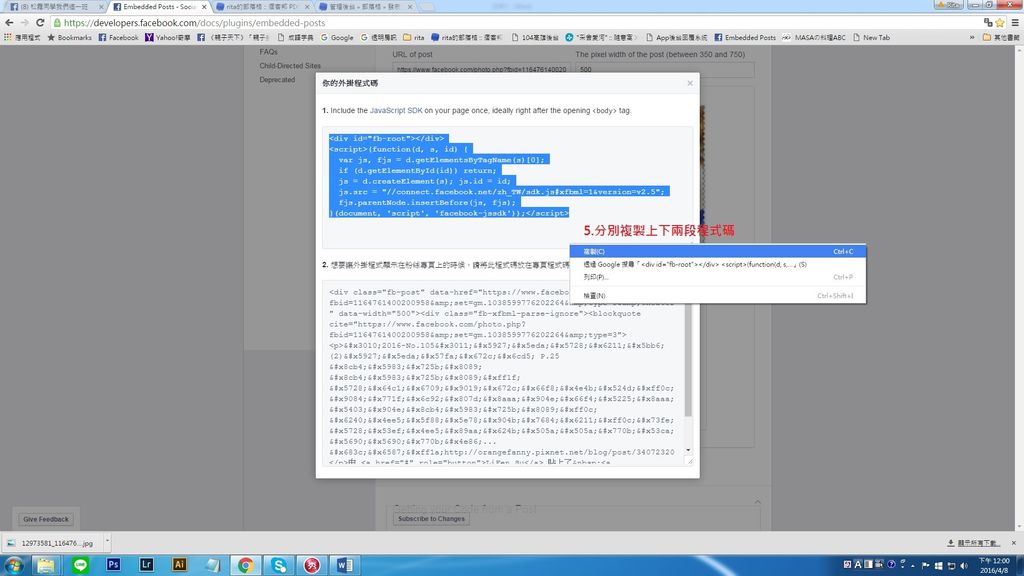Open the Chrome hamburger menu
Screen dimensions: 1024x576
[x=1015, y=23]
